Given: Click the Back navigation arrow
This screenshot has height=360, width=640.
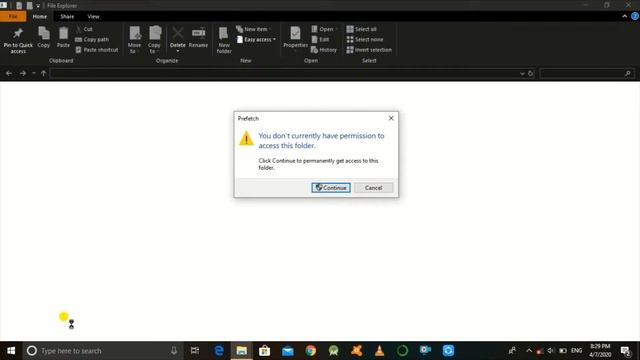Looking at the screenshot, I should click(9, 73).
